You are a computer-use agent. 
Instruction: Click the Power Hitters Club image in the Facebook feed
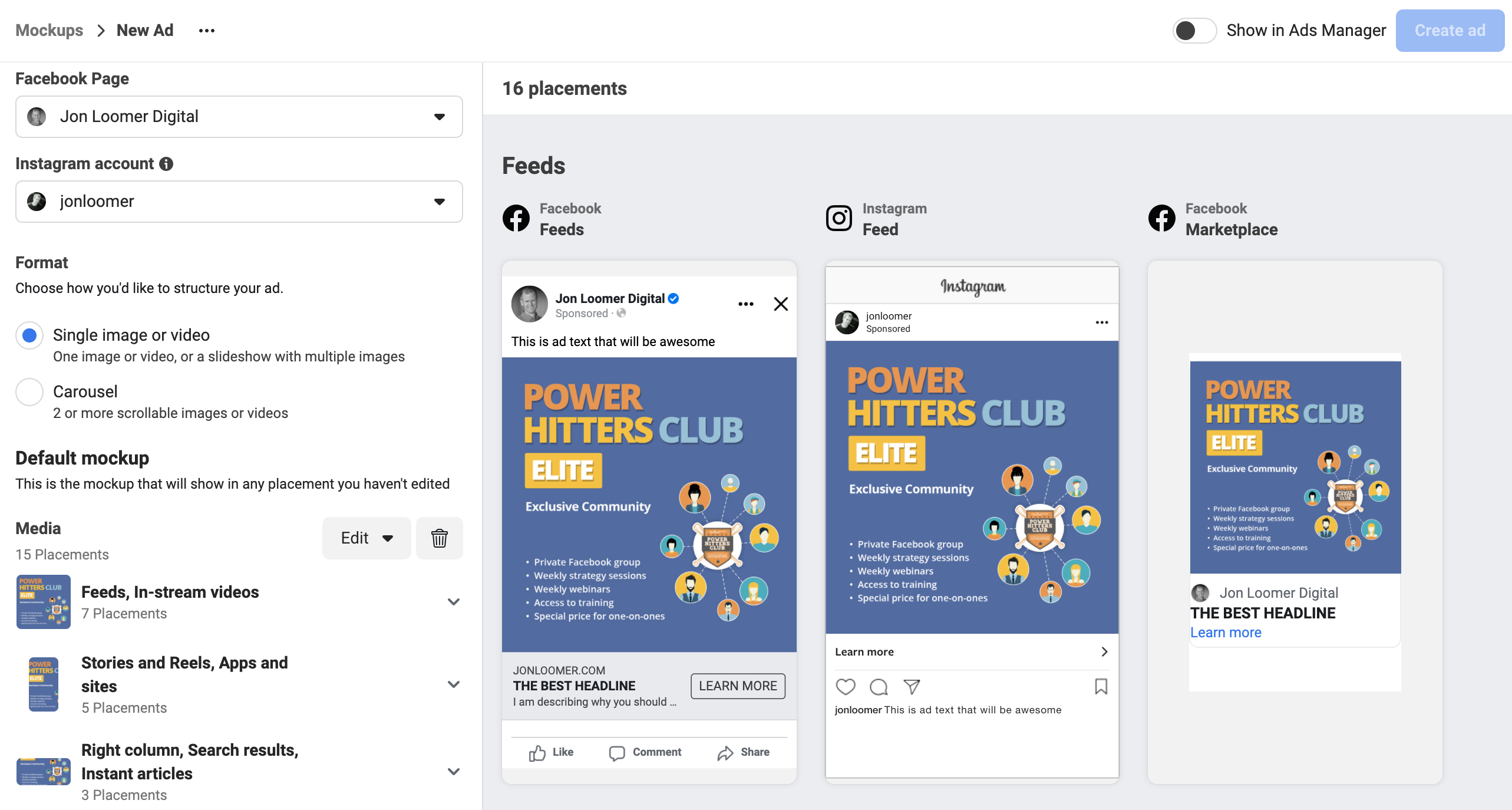point(649,505)
